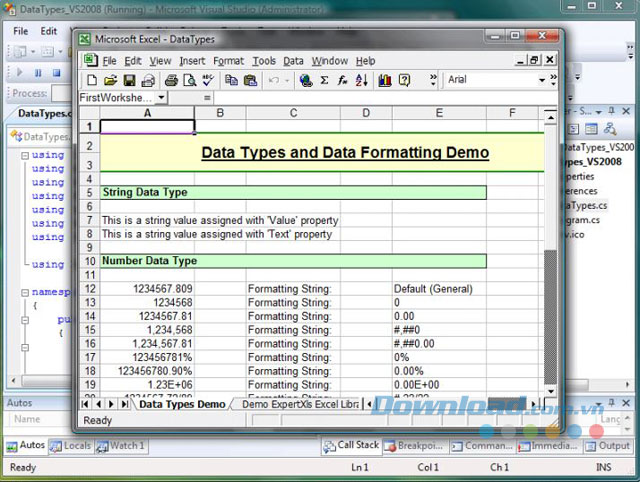Print the sheet using the printer icon

[171, 80]
